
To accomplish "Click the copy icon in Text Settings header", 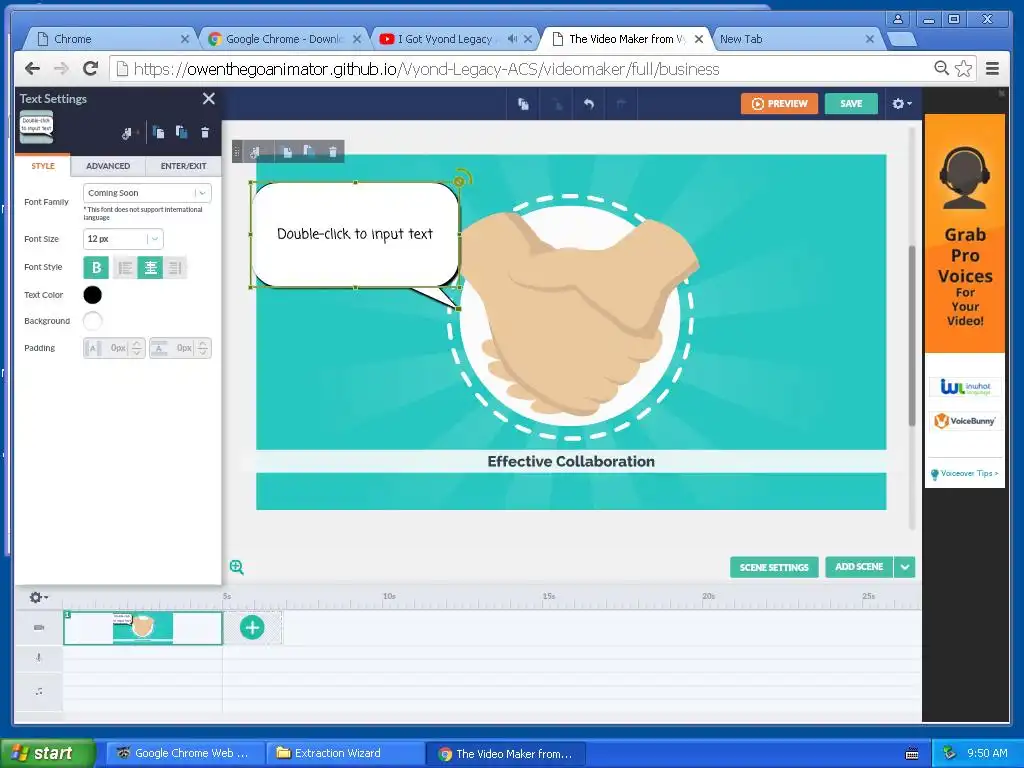I will tap(158, 133).
